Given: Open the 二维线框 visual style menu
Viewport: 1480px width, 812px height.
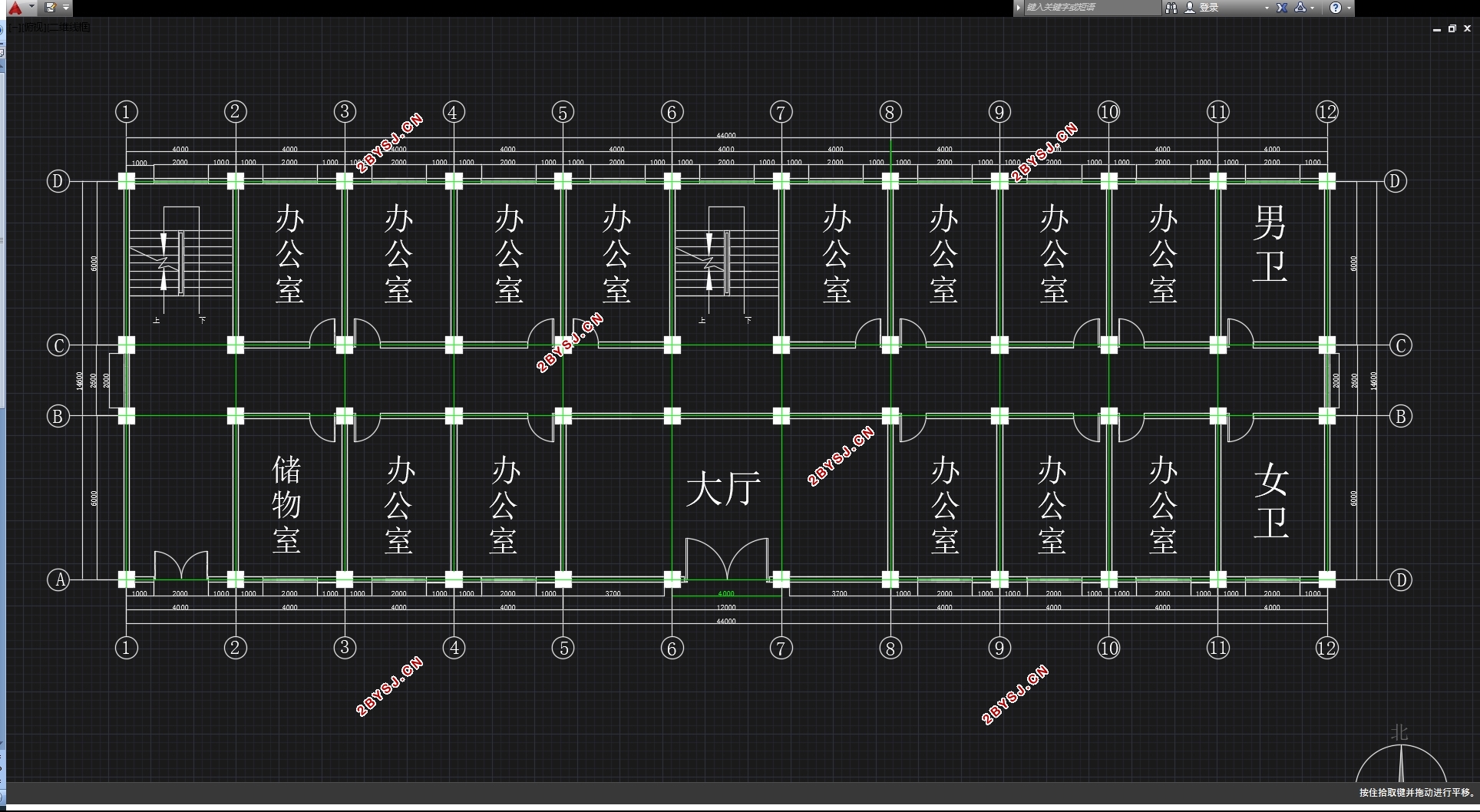Looking at the screenshot, I should point(69,28).
